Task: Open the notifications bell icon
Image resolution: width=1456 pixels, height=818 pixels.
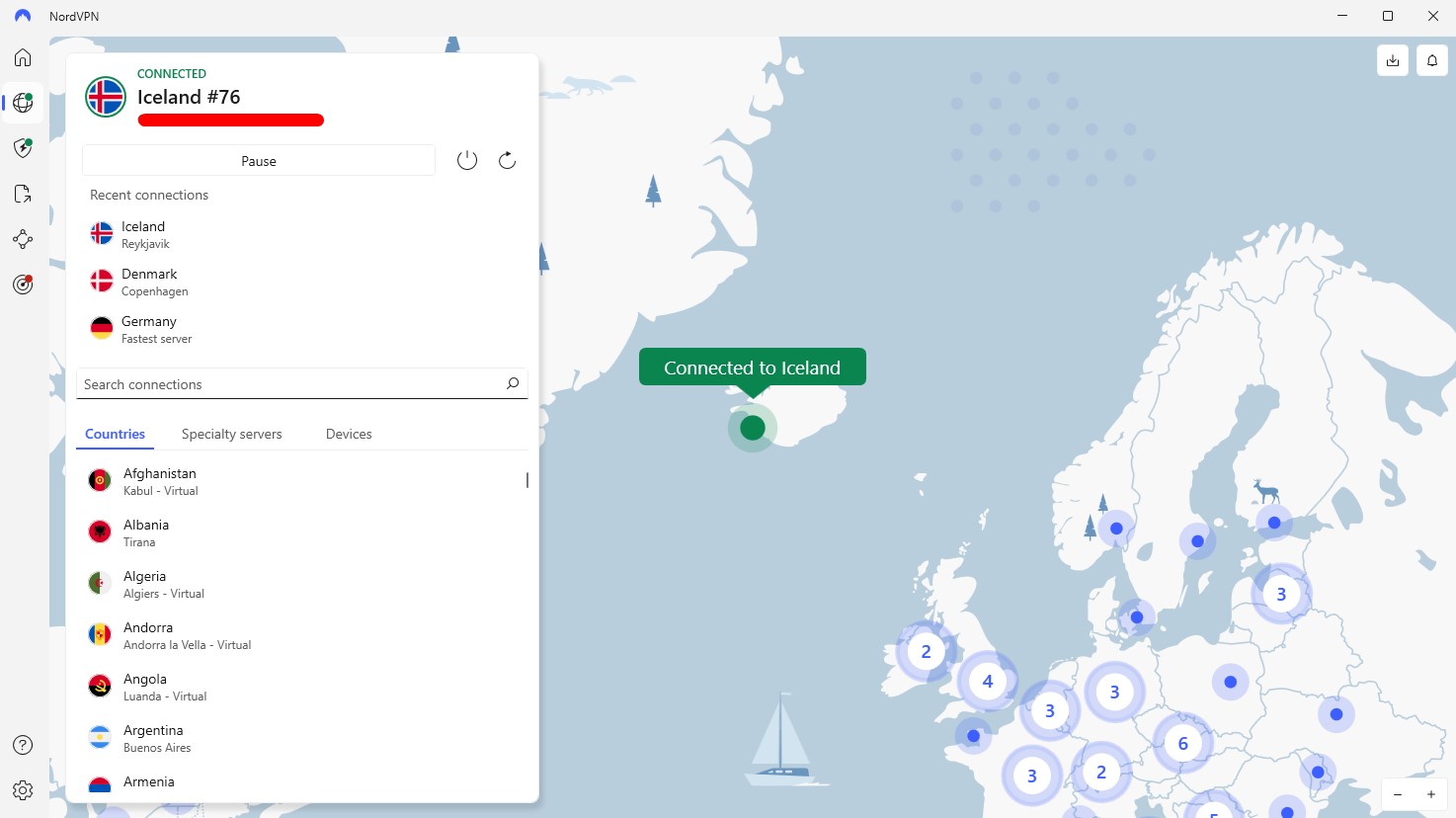Action: pyautogui.click(x=1432, y=60)
